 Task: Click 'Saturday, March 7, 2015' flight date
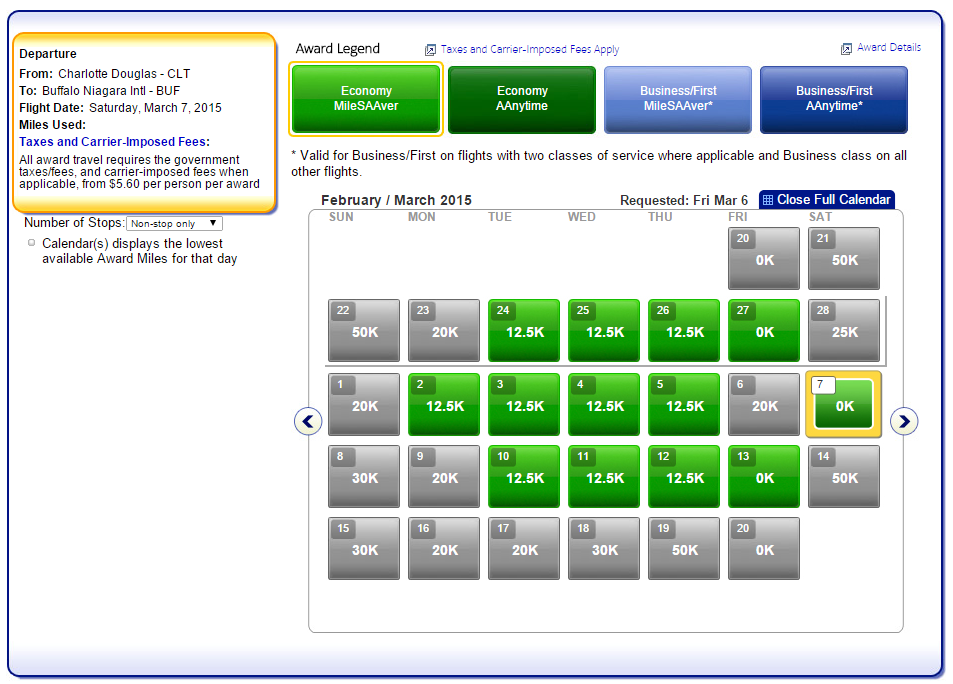coord(155,108)
